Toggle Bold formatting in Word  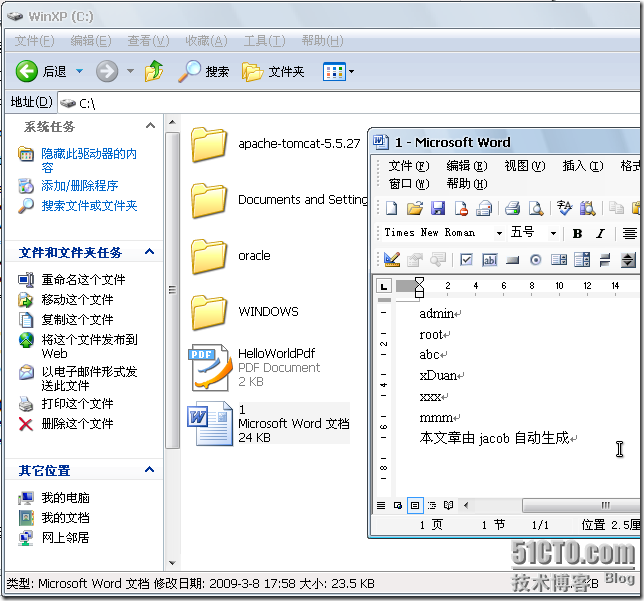click(x=577, y=233)
